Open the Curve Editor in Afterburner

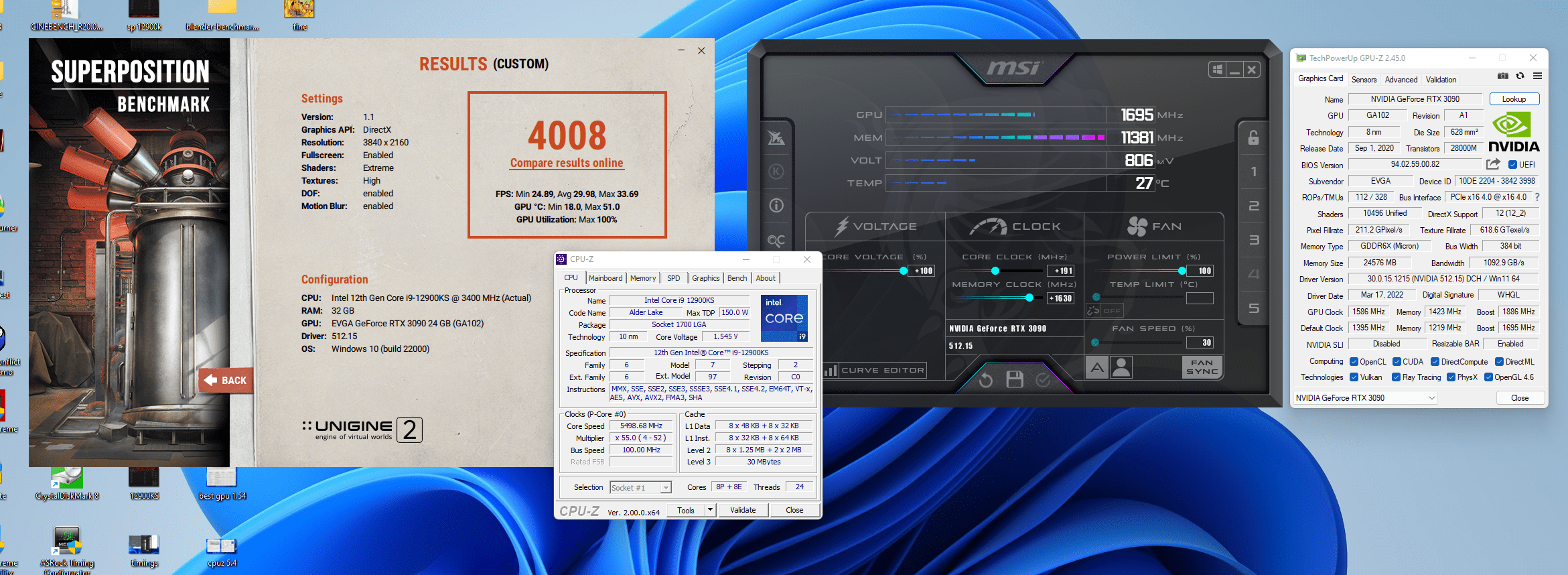[x=875, y=370]
